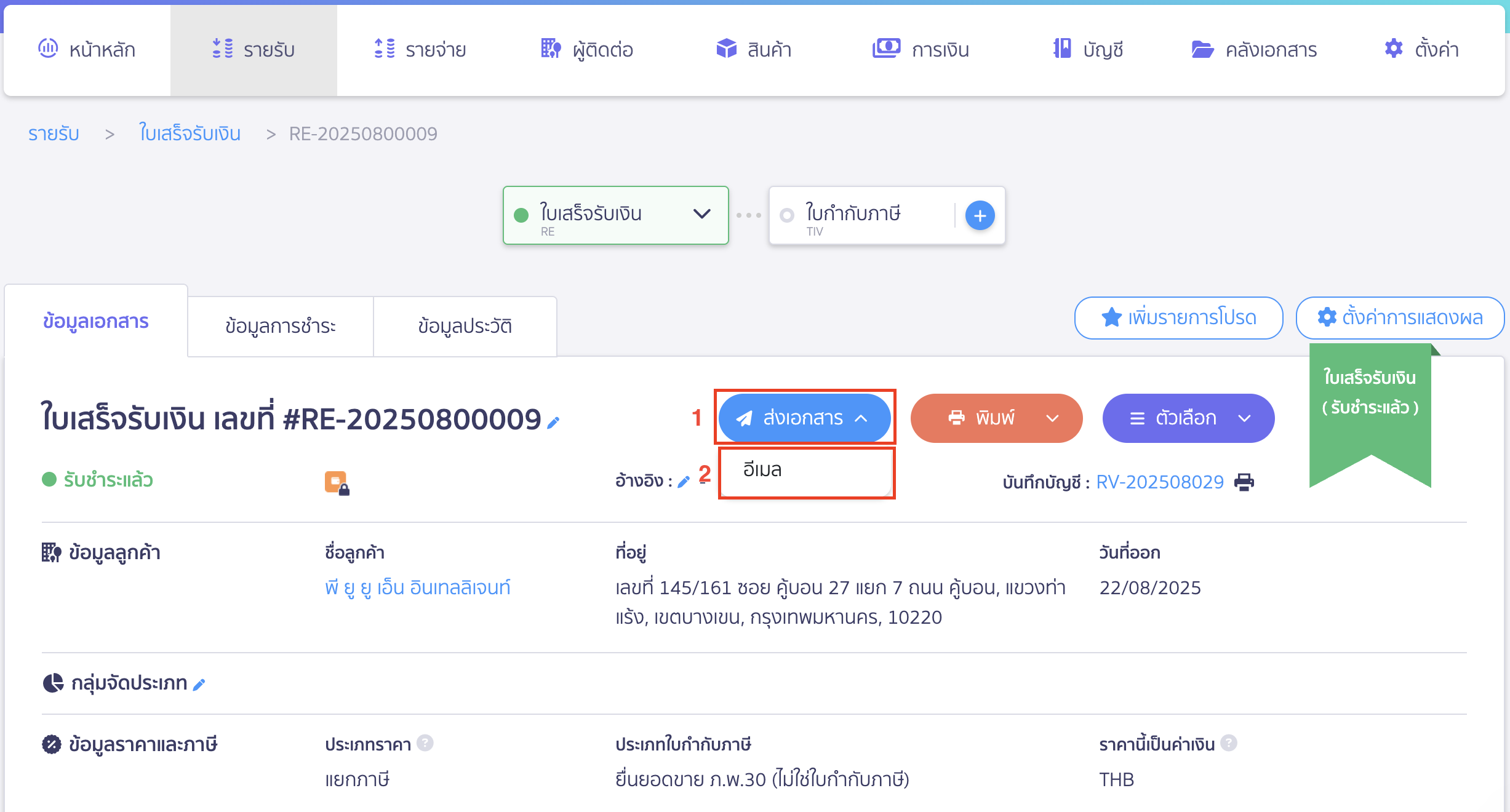The width and height of the screenshot is (1510, 812).
Task: Toggle the ส่งเอกสาร dropdown button
Action: pyautogui.click(x=804, y=418)
